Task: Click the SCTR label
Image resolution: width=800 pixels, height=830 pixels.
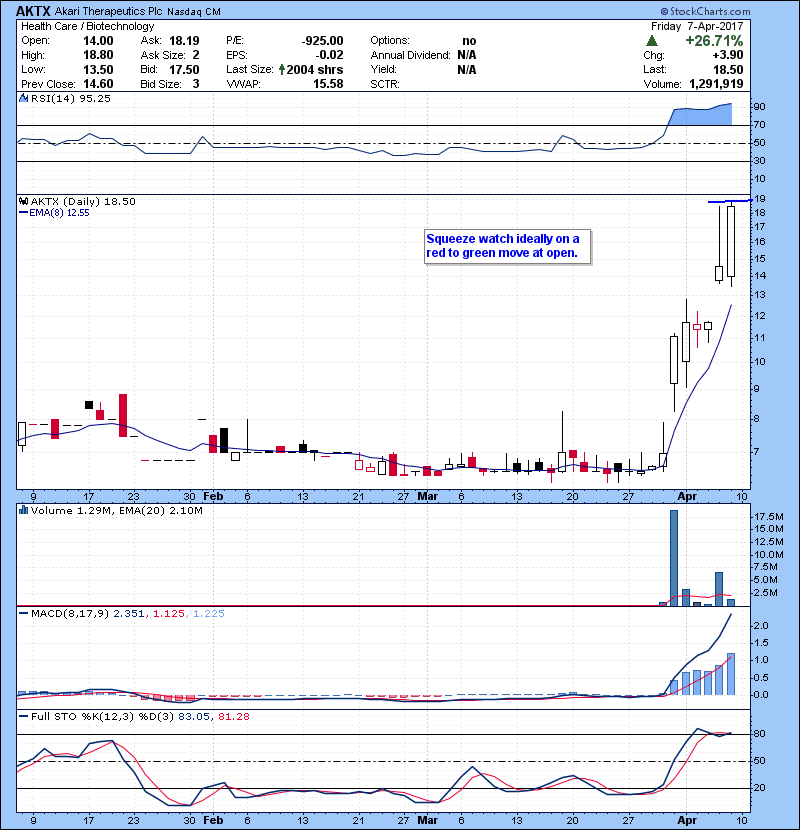Action: (x=385, y=84)
